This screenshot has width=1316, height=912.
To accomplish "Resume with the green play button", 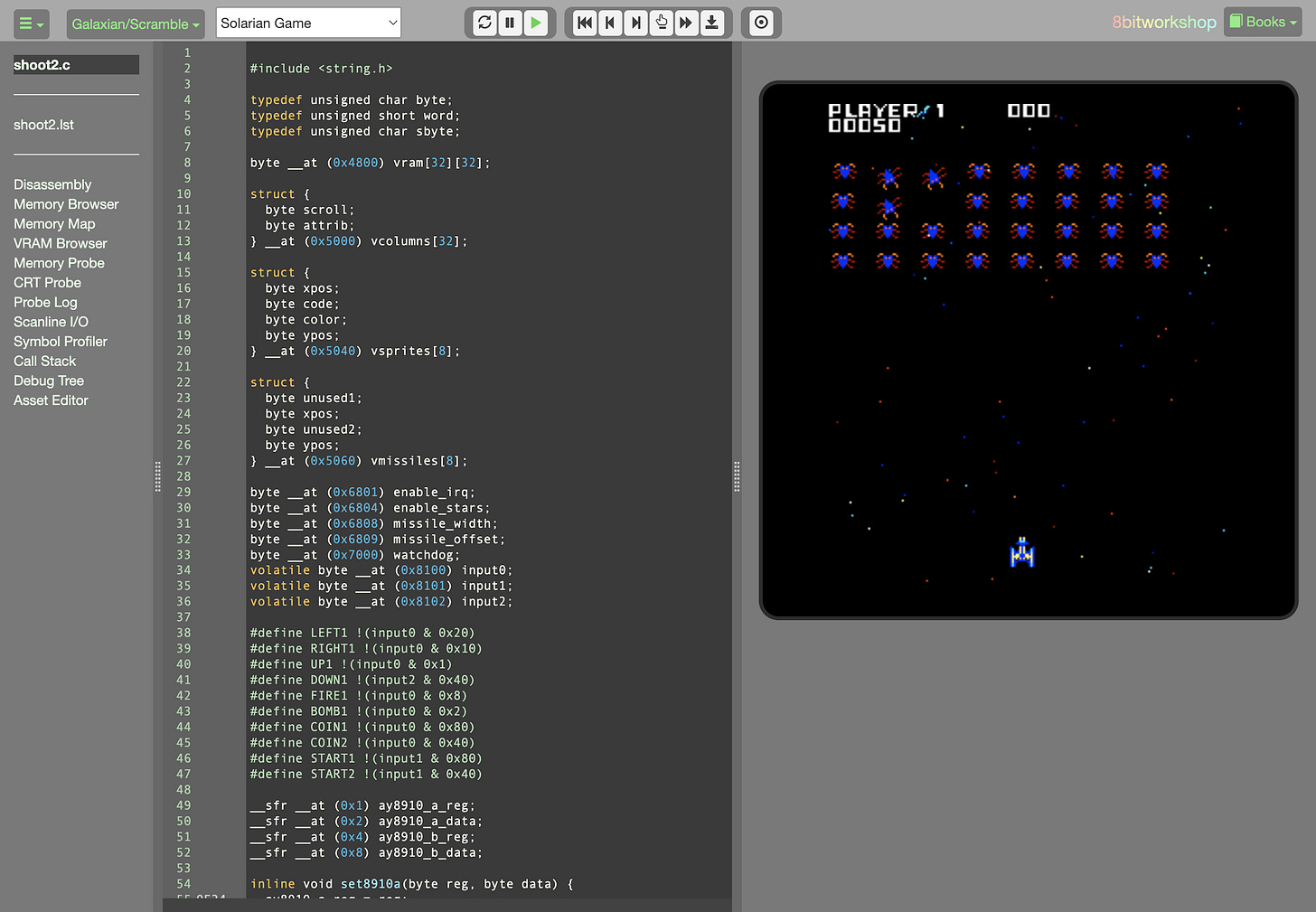I will tap(536, 23).
